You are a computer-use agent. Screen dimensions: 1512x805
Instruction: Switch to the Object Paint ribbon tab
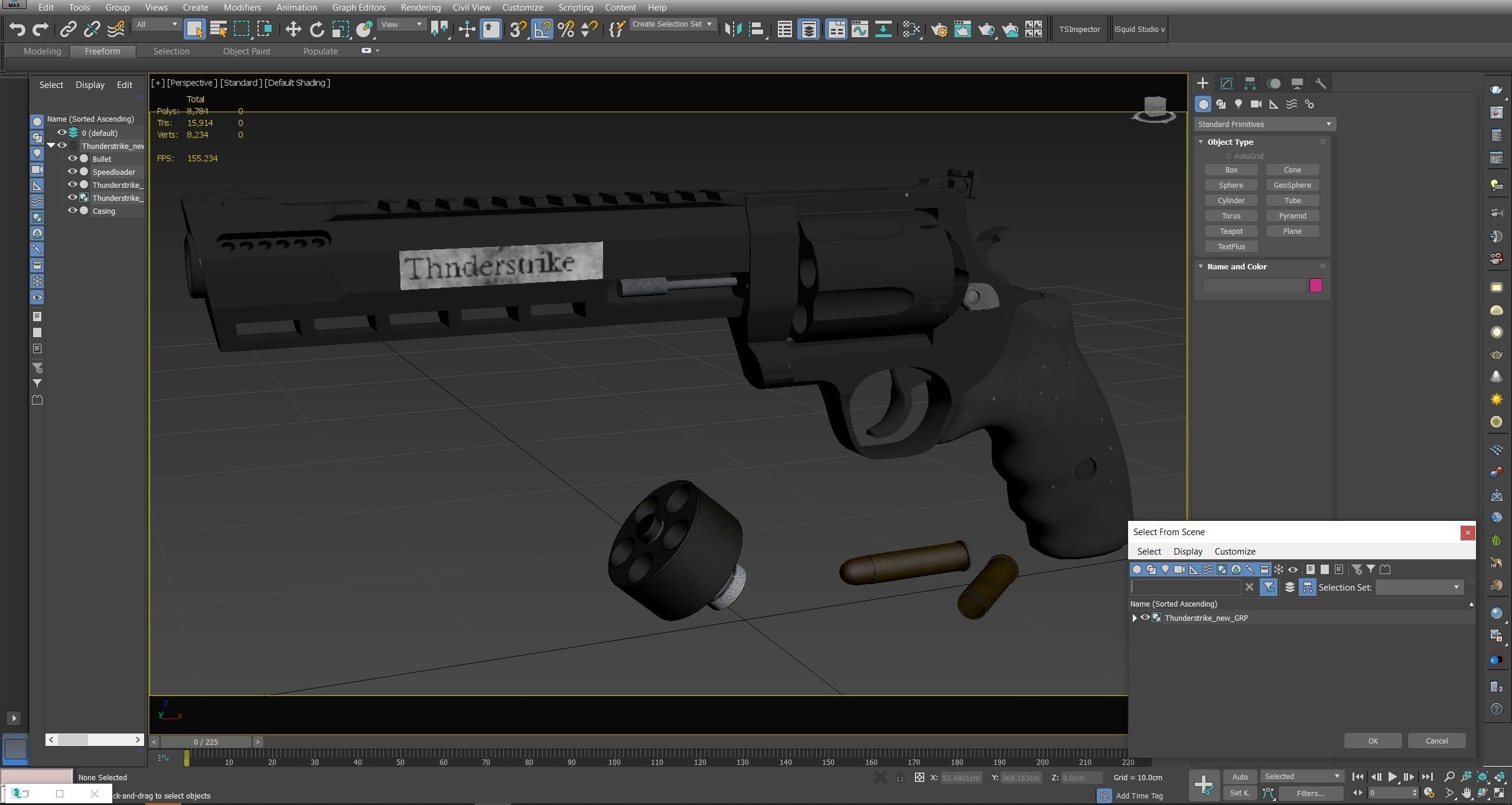(246, 51)
